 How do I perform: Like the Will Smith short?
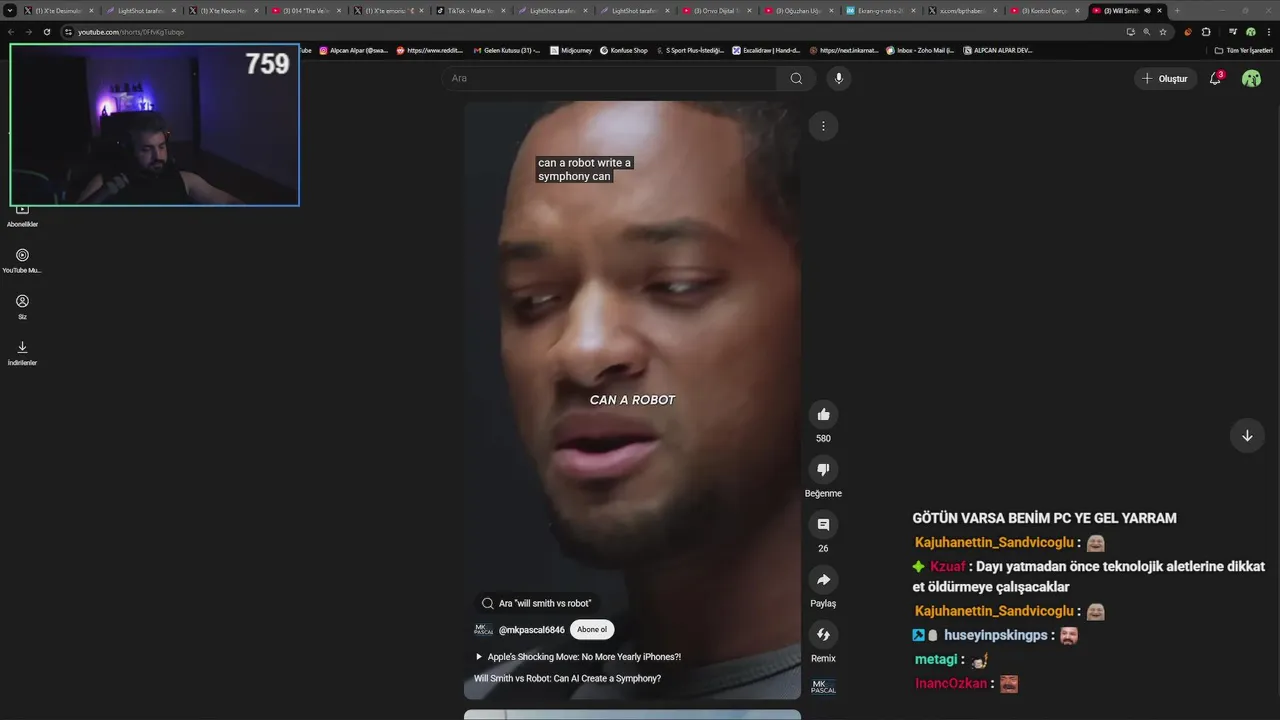pos(823,414)
